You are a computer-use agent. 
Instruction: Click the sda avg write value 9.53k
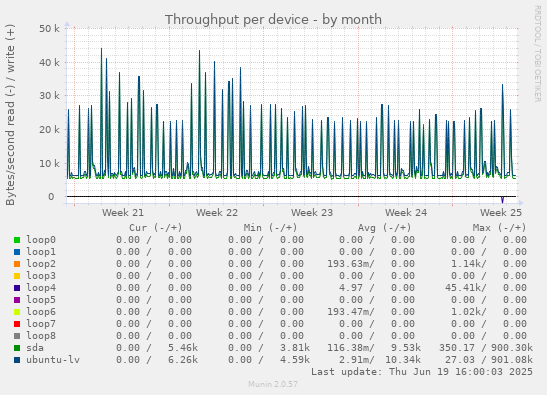(406, 348)
